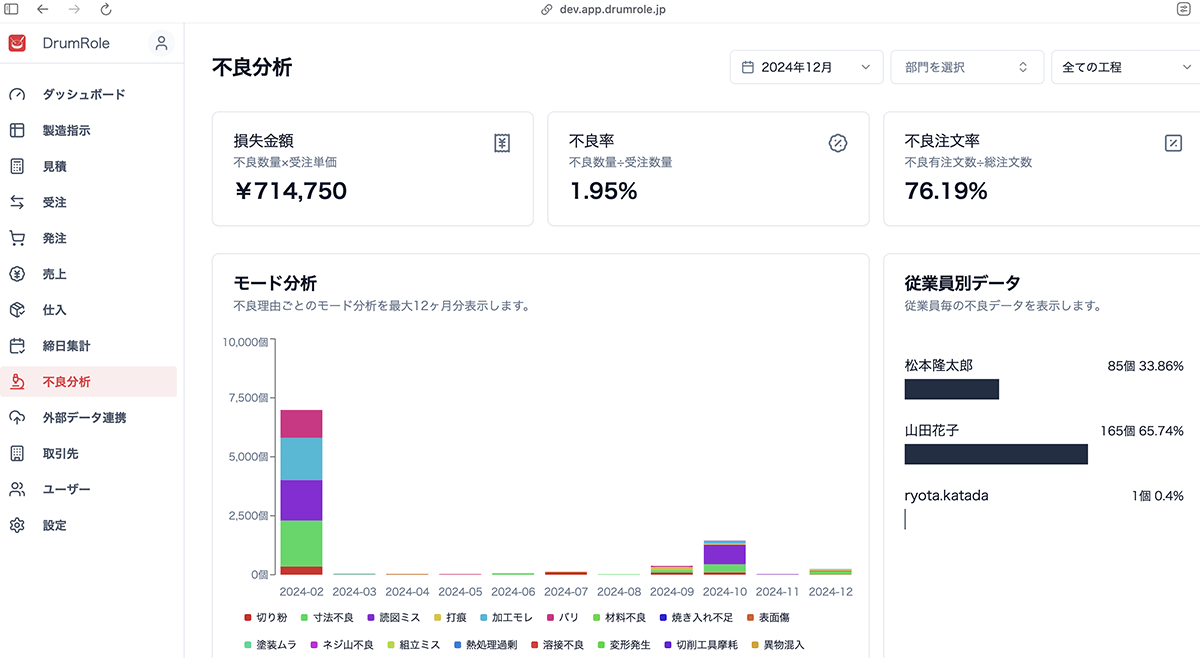Click the loss amount receipt icon
The width and height of the screenshot is (1200, 658).
pyautogui.click(x=502, y=143)
